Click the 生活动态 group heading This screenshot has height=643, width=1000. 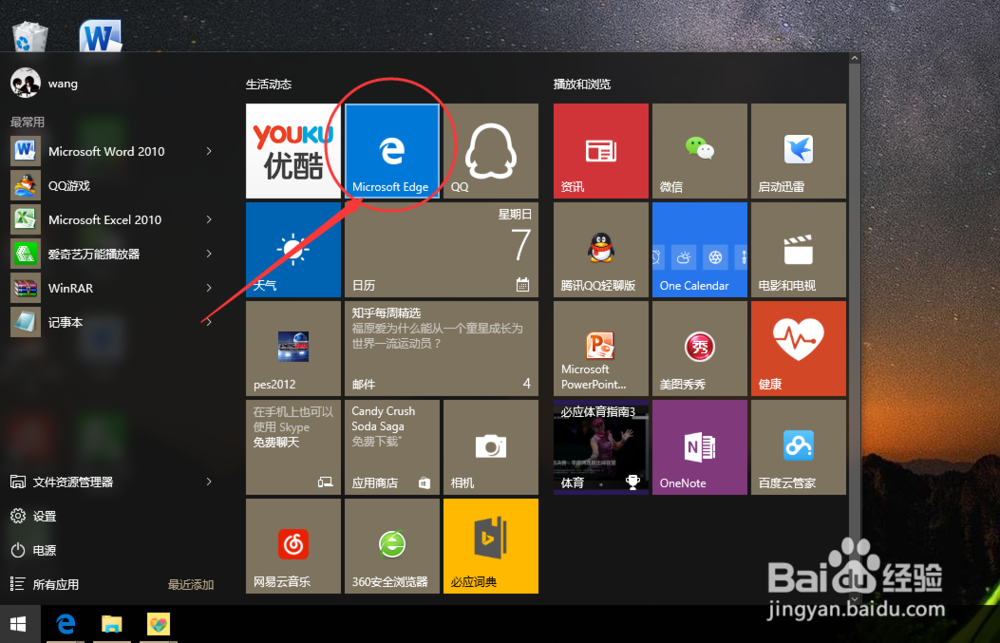tap(268, 84)
